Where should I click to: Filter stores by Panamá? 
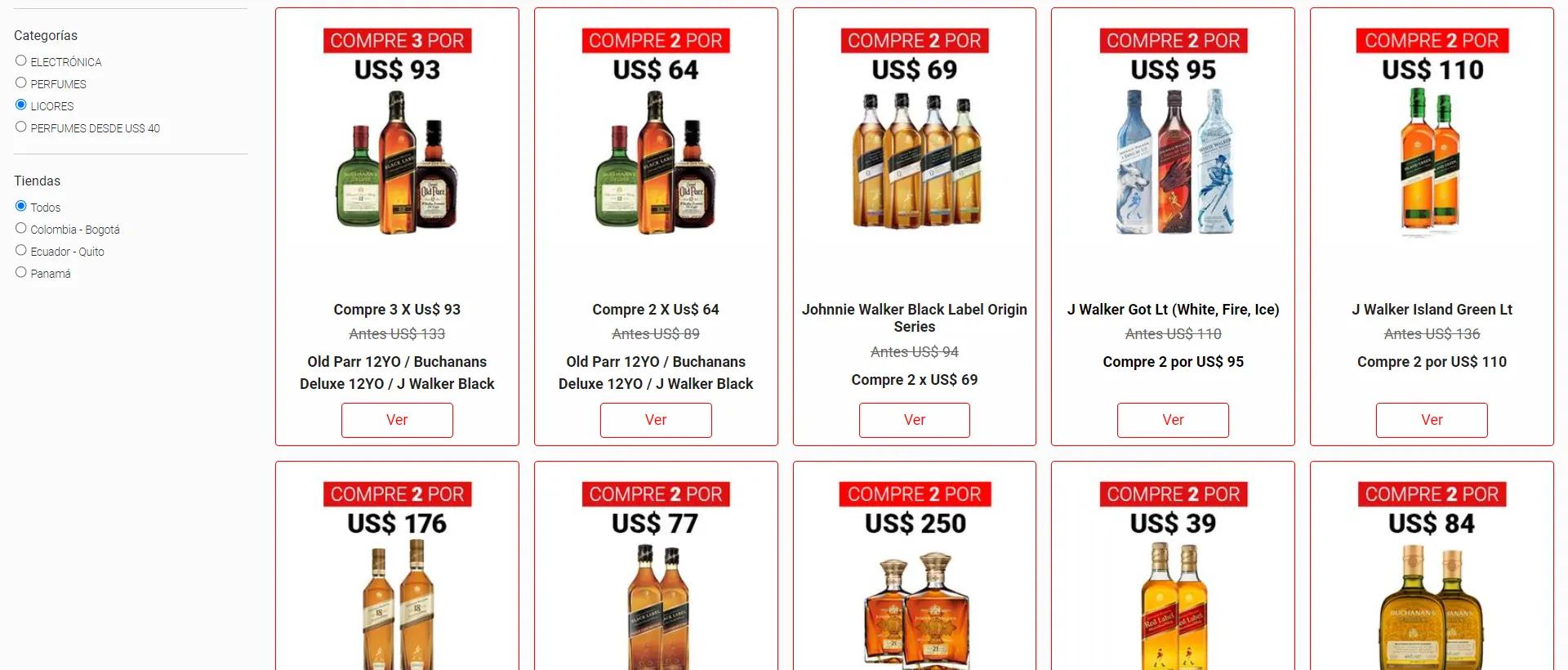(x=21, y=272)
